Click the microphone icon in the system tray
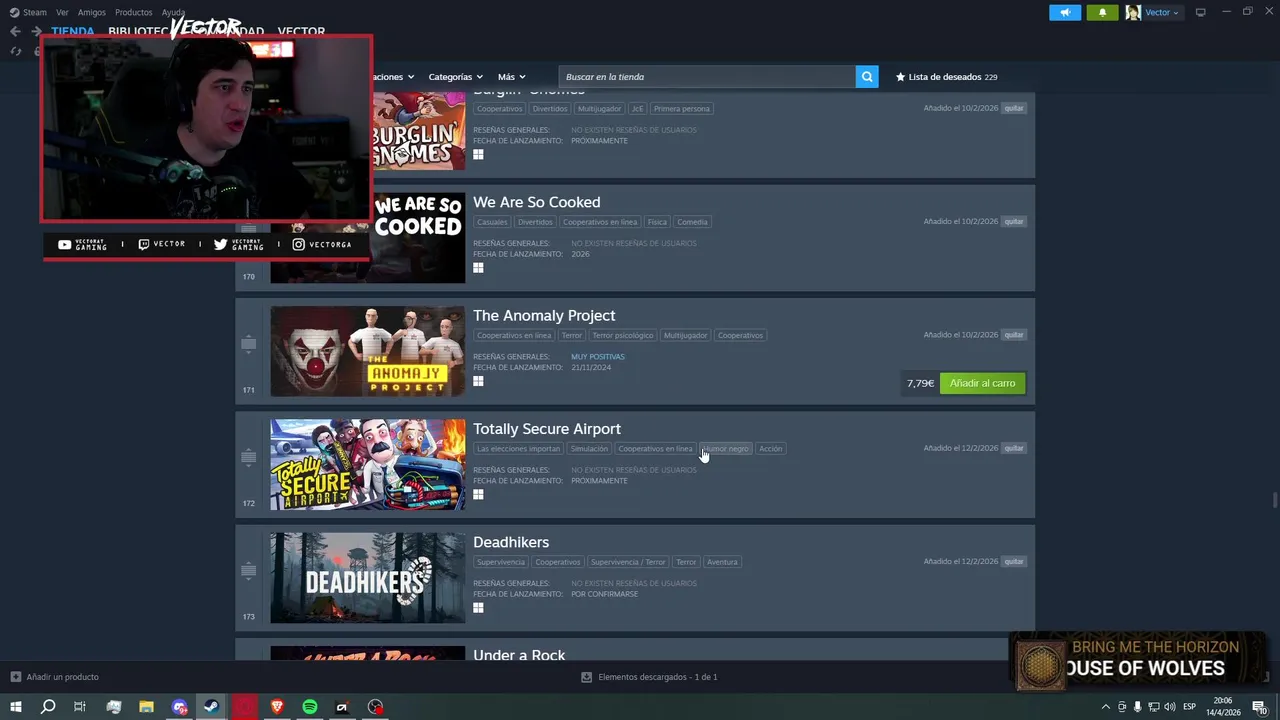Screen dimensions: 1280x720 (x=1137, y=707)
